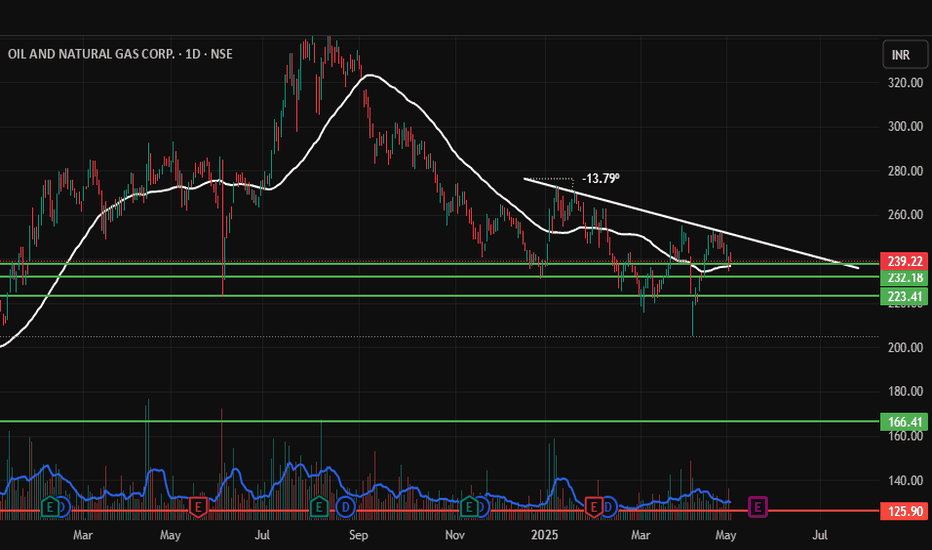This screenshot has height=550, width=932.
Task: Click the Mar 2024 time axis label
Action: pos(83,535)
